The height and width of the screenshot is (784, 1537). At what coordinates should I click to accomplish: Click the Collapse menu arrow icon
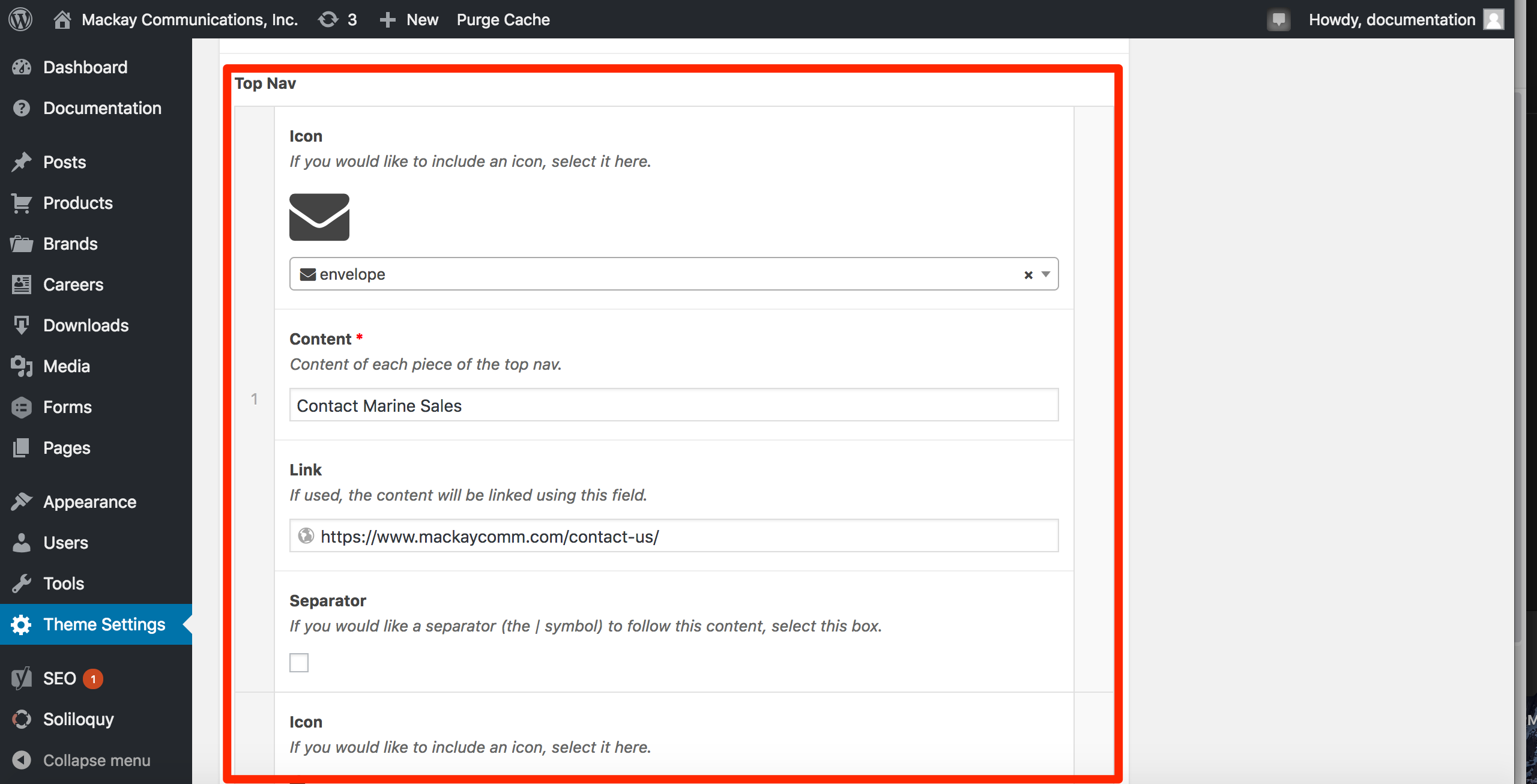pos(22,760)
